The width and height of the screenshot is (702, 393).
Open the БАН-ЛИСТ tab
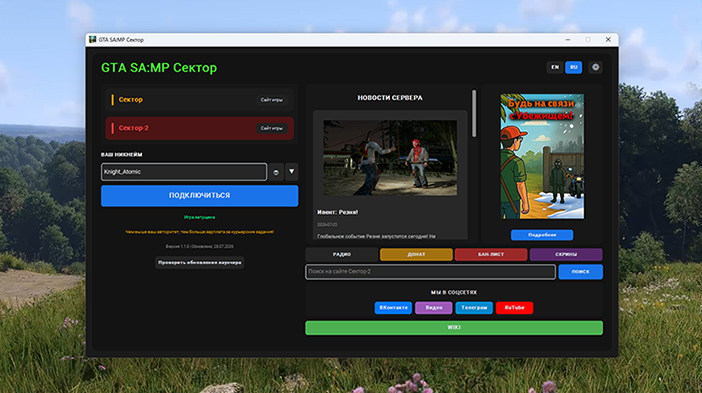(491, 254)
